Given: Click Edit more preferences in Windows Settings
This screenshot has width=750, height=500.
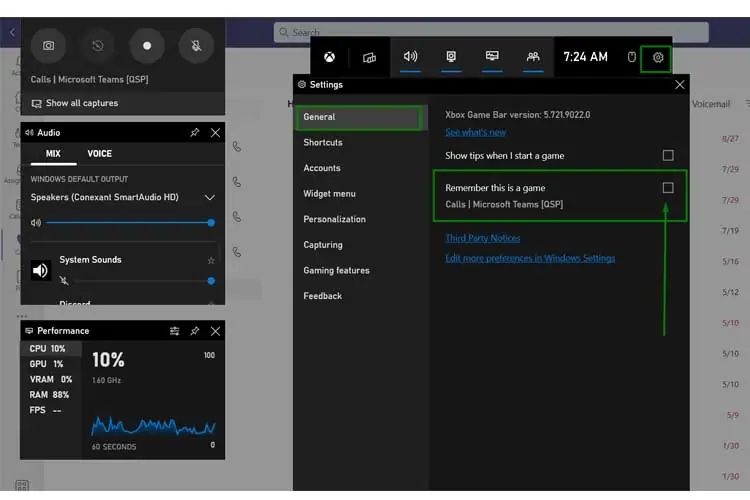Looking at the screenshot, I should (530, 258).
